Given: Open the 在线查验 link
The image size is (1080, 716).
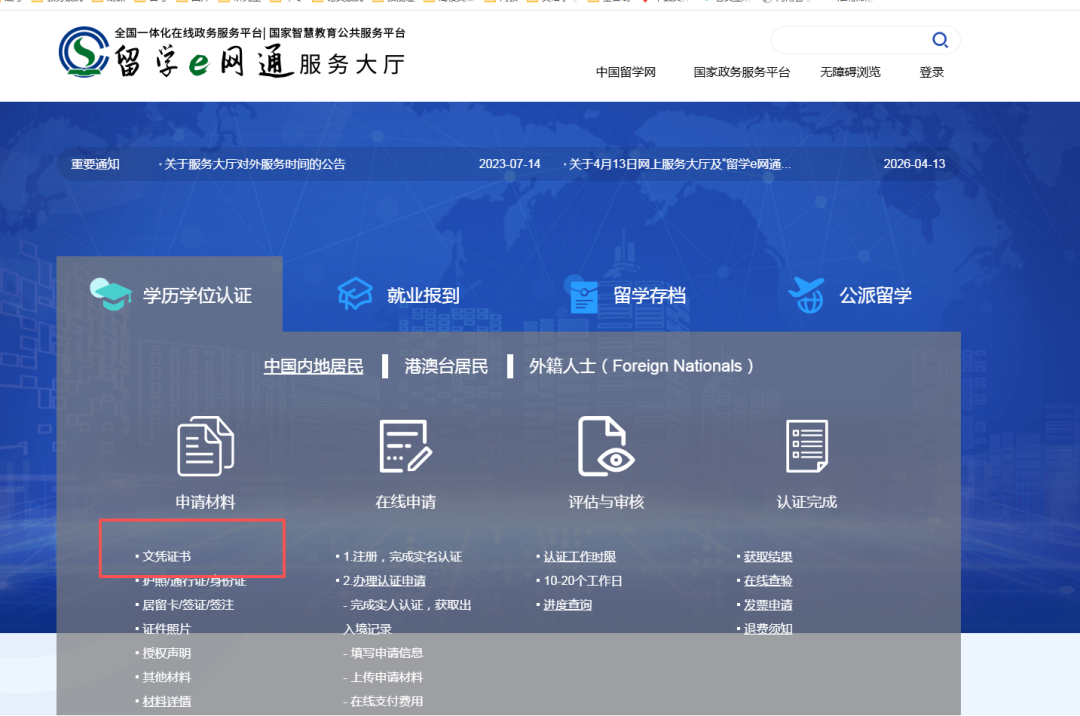Looking at the screenshot, I should pos(768,580).
